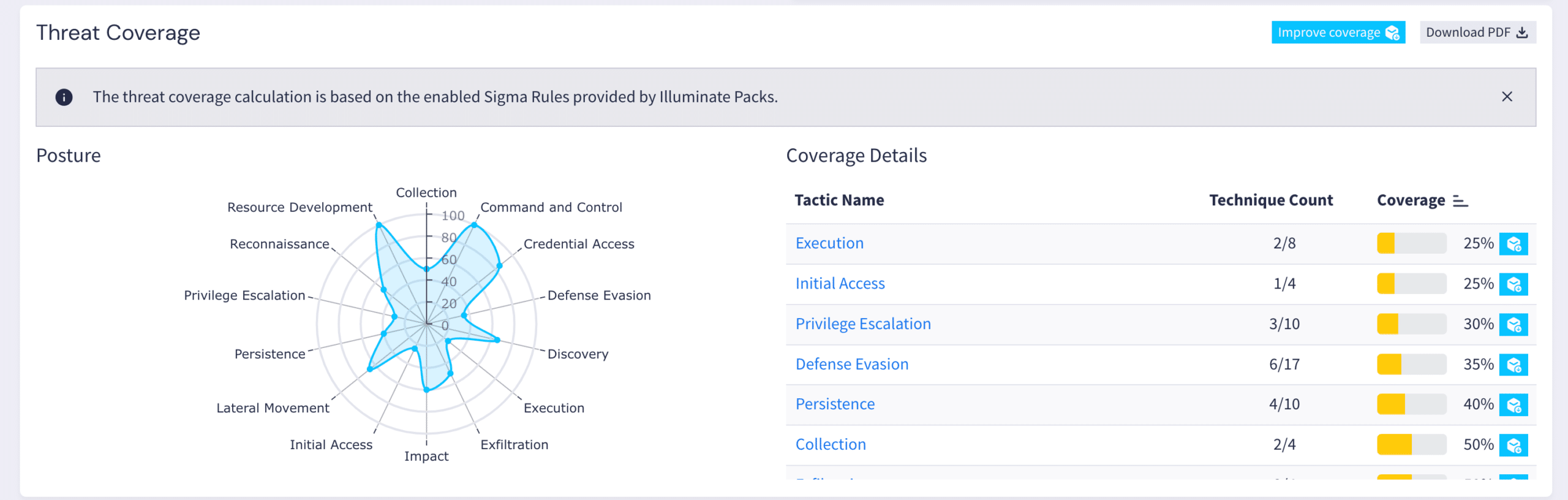Image resolution: width=1568 pixels, height=500 pixels.
Task: Open the Collection tactic link
Action: click(x=831, y=445)
